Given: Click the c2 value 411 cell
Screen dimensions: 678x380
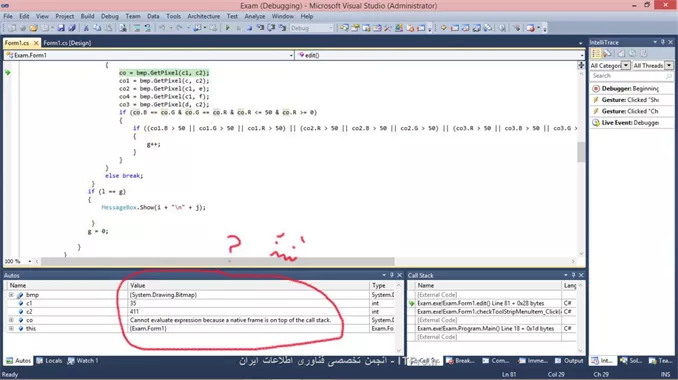Looking at the screenshot, I should tap(248, 312).
